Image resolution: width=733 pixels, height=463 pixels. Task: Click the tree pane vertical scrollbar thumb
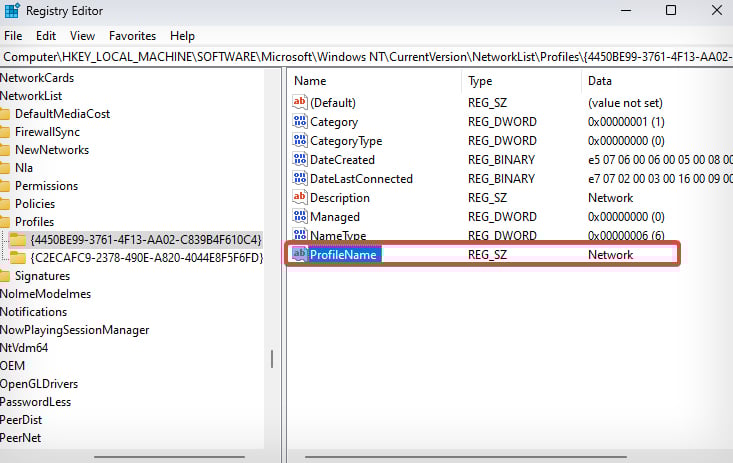(x=272, y=359)
